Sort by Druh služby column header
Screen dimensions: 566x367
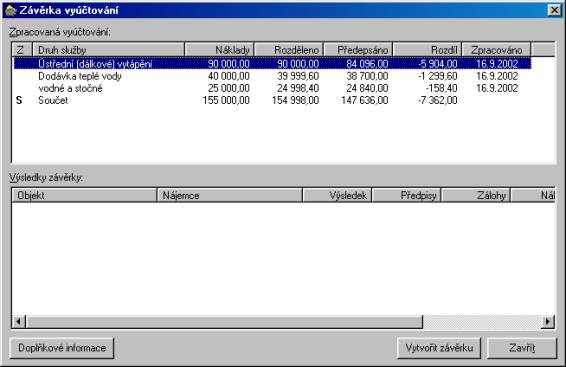tap(109, 50)
